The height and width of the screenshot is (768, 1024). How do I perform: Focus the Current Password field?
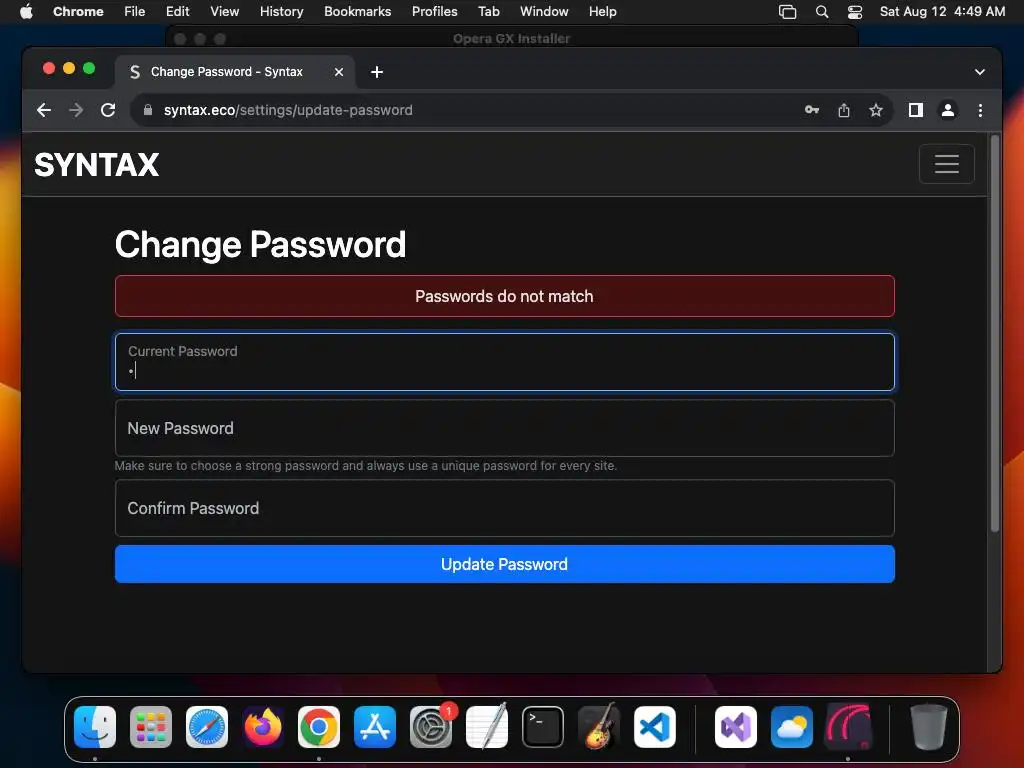coord(504,362)
